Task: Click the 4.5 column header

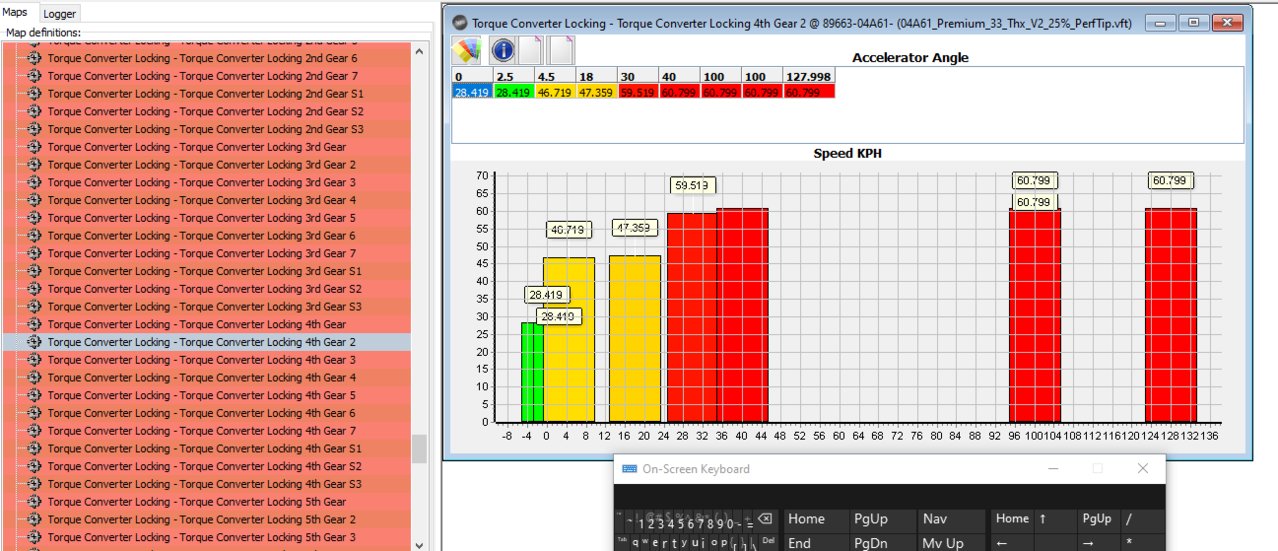Action: [x=555, y=77]
